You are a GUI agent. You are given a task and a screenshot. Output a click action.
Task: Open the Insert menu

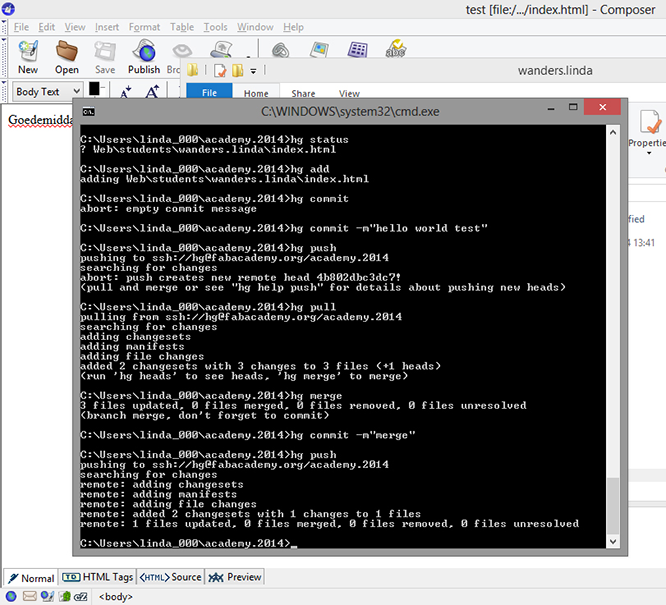pyautogui.click(x=107, y=27)
